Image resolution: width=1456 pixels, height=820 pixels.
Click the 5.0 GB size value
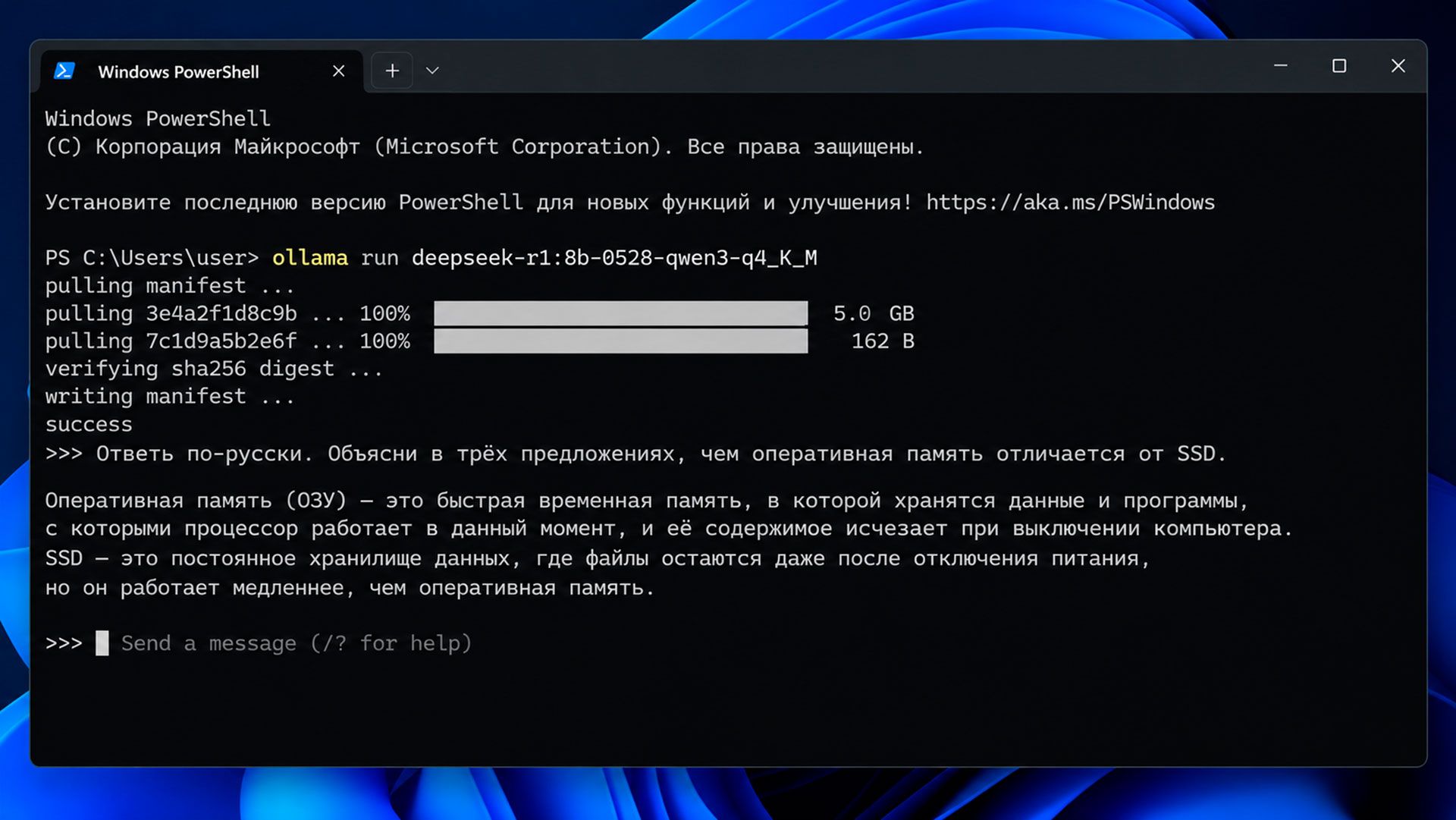click(874, 313)
